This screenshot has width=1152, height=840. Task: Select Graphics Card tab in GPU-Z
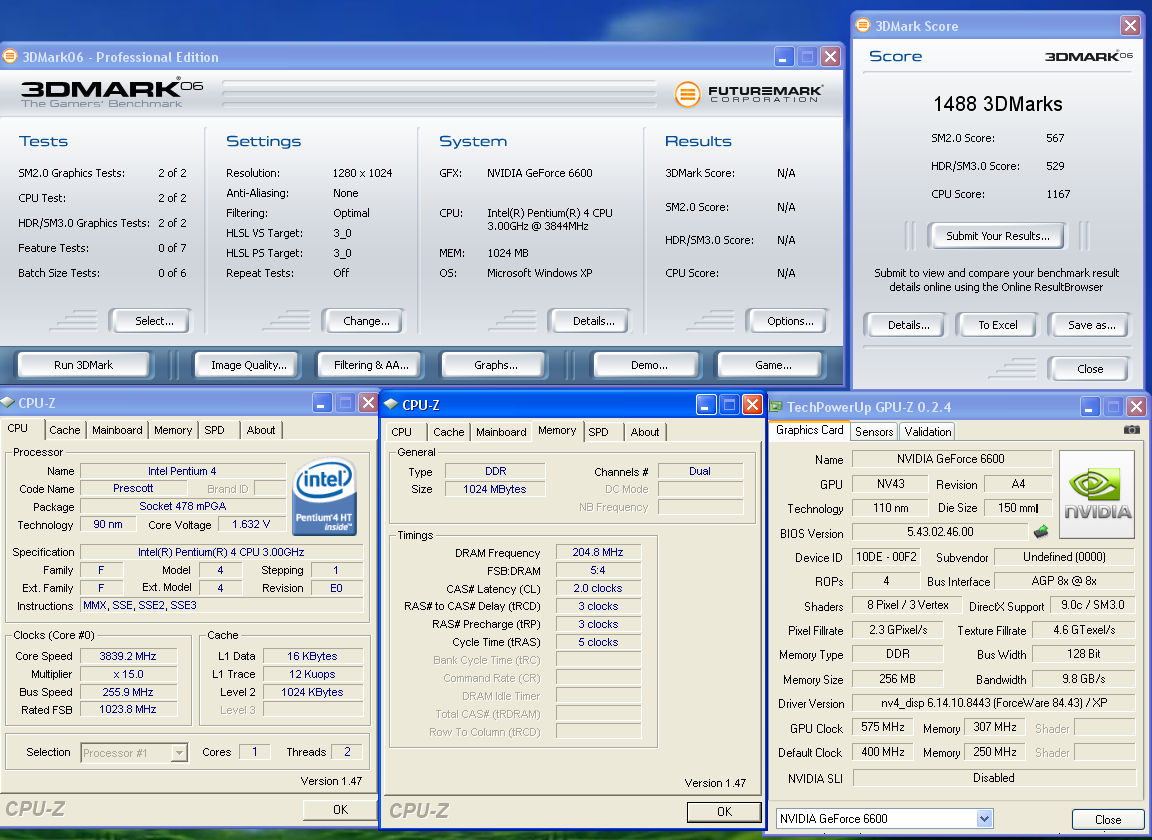pyautogui.click(x=810, y=430)
